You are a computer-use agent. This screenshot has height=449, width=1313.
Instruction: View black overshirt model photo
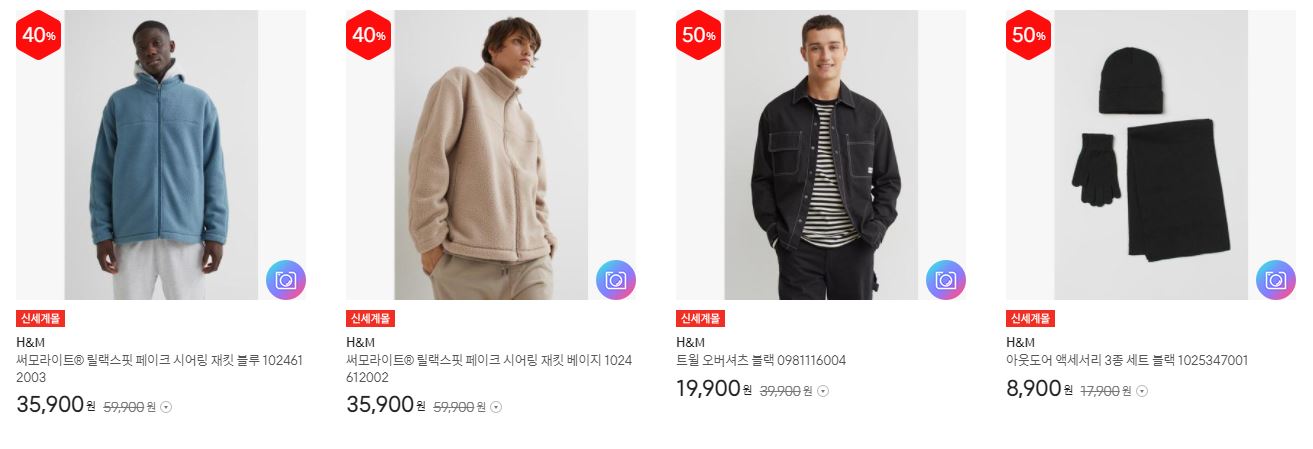(821, 155)
